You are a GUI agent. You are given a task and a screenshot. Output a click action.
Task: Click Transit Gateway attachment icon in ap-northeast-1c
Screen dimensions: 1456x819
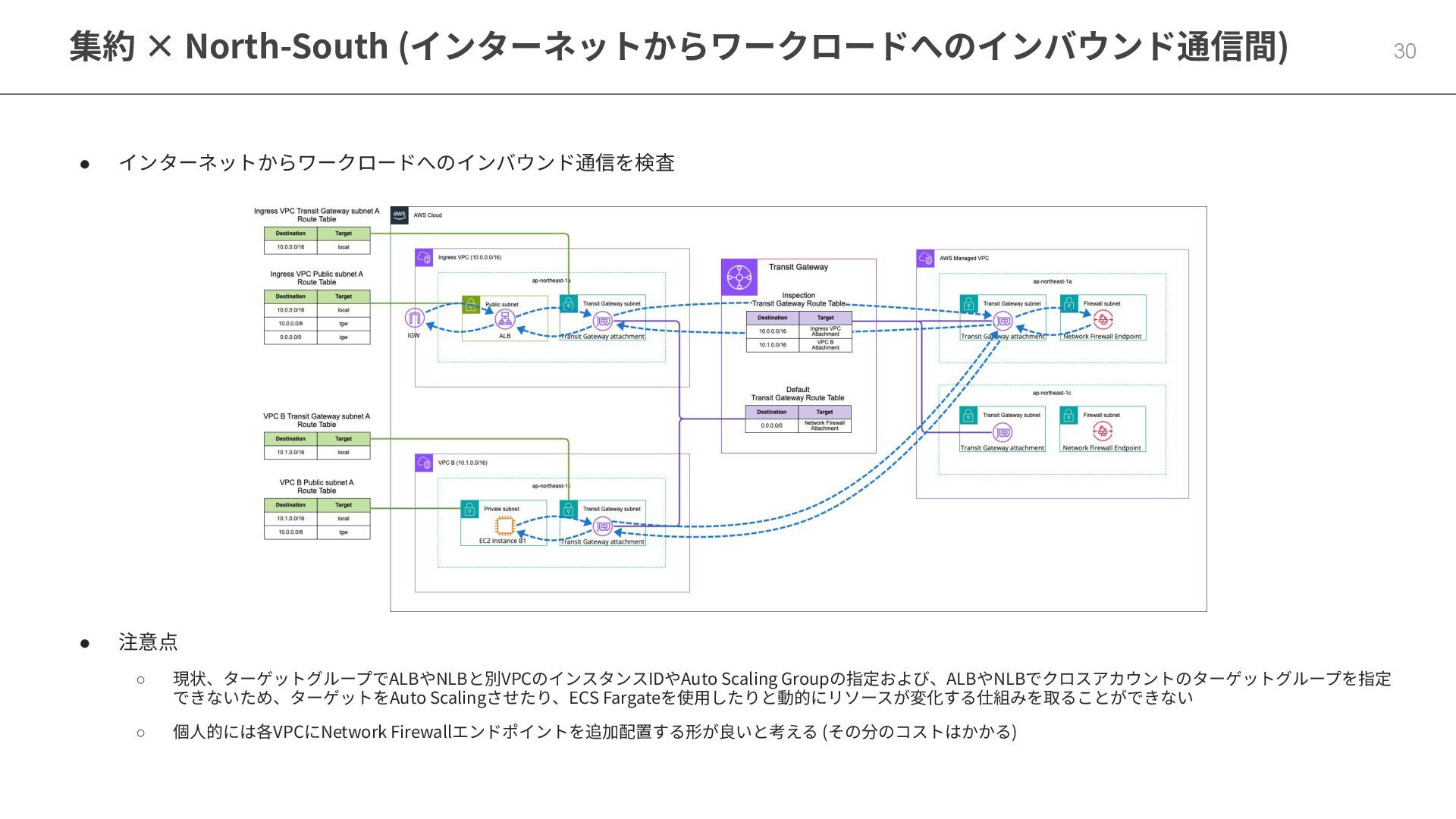[1003, 432]
